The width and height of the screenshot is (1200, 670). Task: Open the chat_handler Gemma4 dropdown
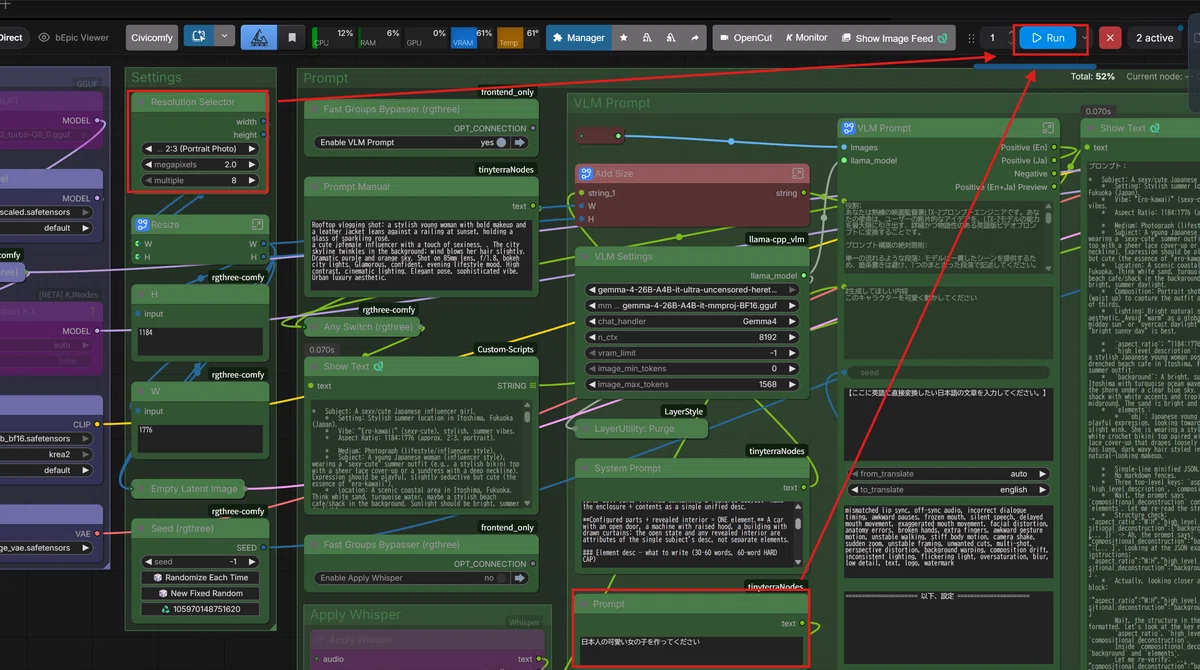click(x=692, y=322)
